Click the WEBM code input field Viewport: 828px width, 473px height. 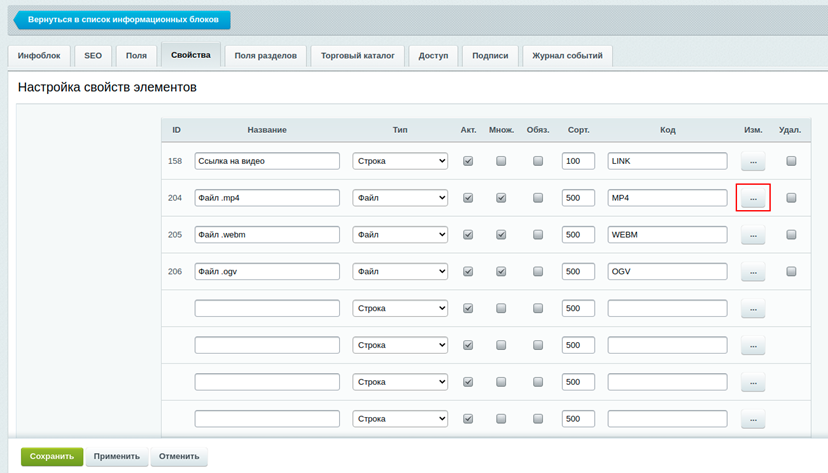coord(667,235)
